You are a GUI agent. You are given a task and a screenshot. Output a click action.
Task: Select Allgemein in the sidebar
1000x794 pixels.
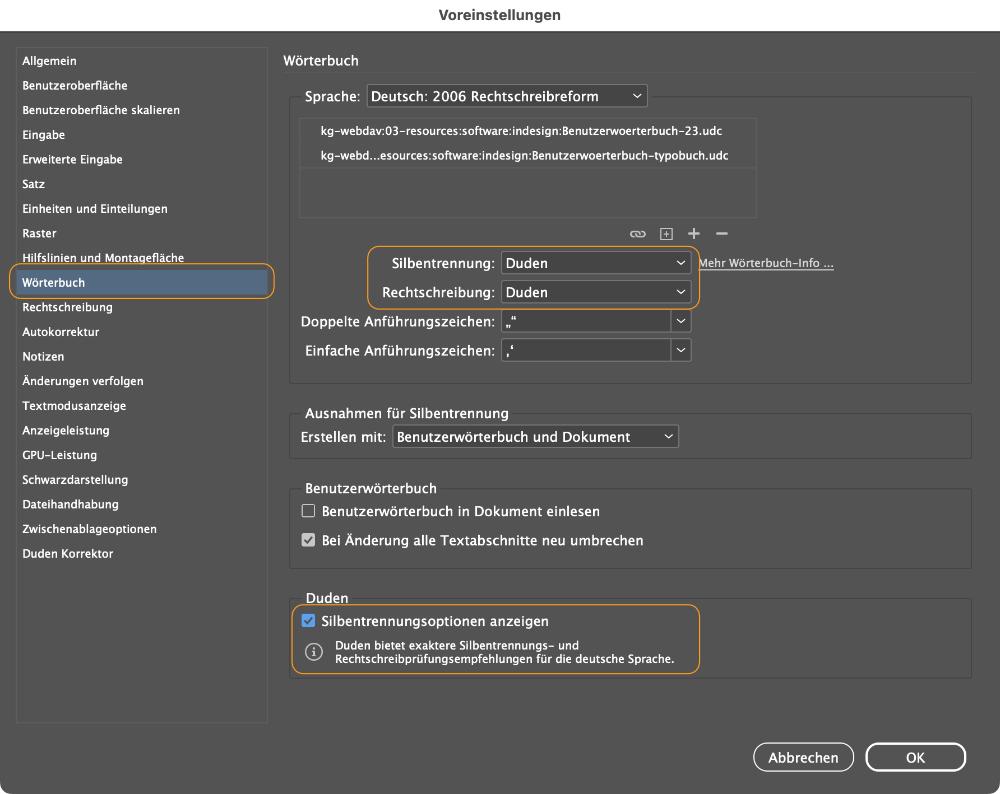click(142, 61)
